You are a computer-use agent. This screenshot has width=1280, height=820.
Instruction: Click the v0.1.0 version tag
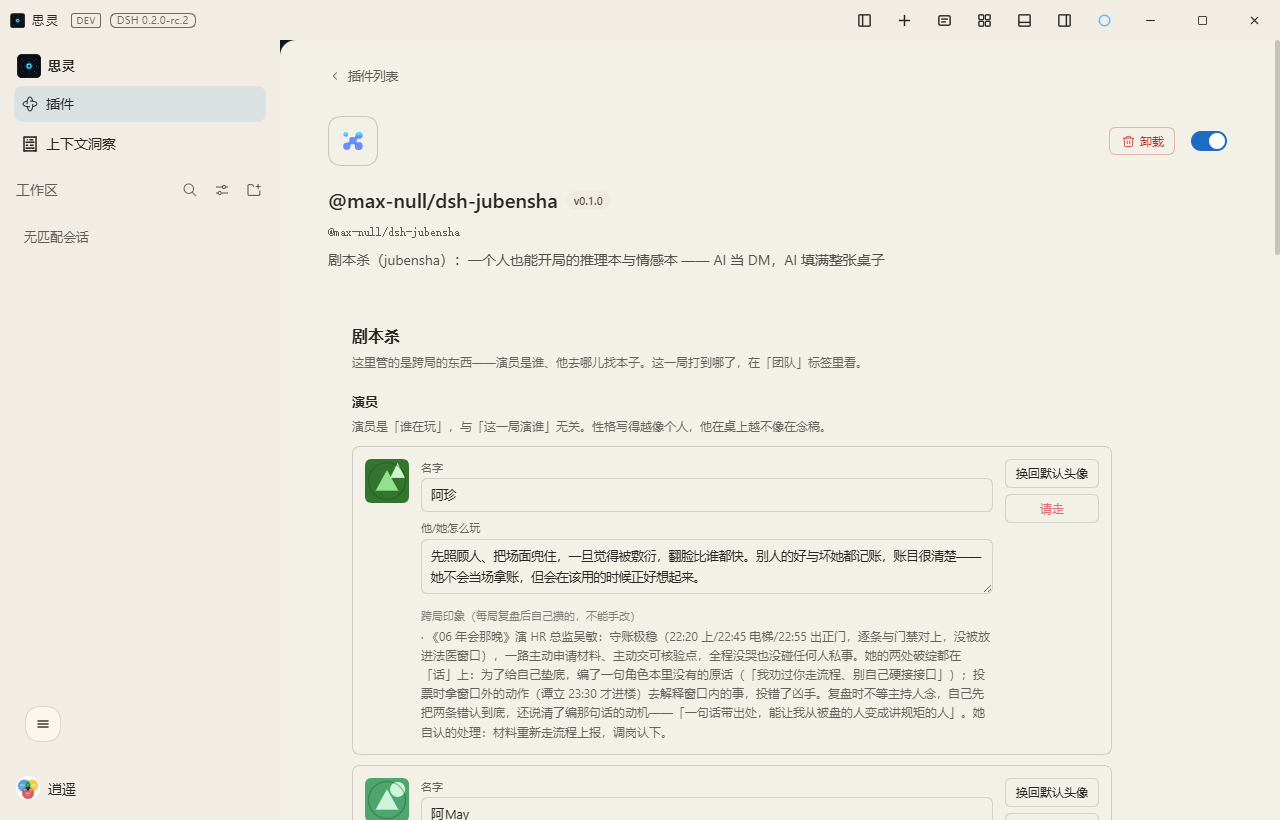[588, 201]
